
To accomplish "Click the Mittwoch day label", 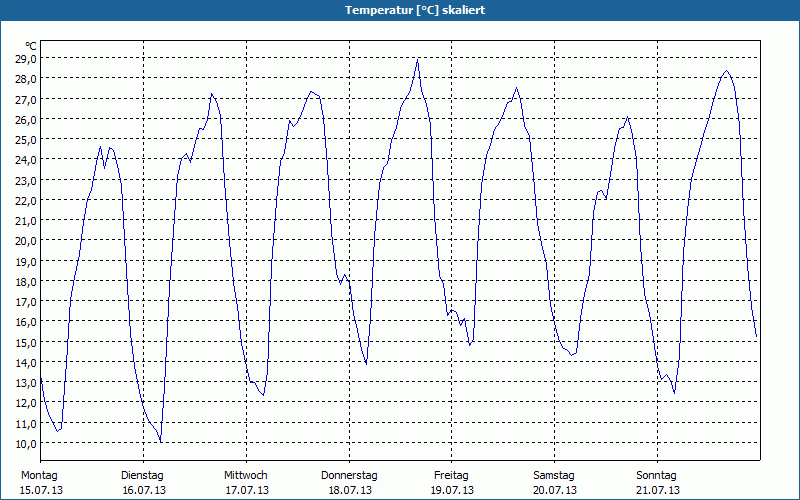I will [x=246, y=476].
